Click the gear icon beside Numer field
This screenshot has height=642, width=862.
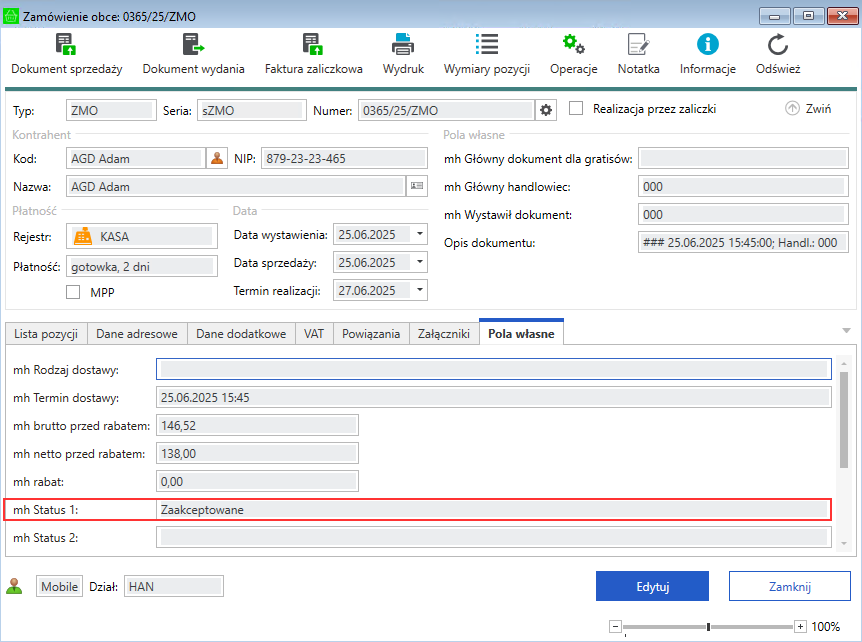[546, 110]
